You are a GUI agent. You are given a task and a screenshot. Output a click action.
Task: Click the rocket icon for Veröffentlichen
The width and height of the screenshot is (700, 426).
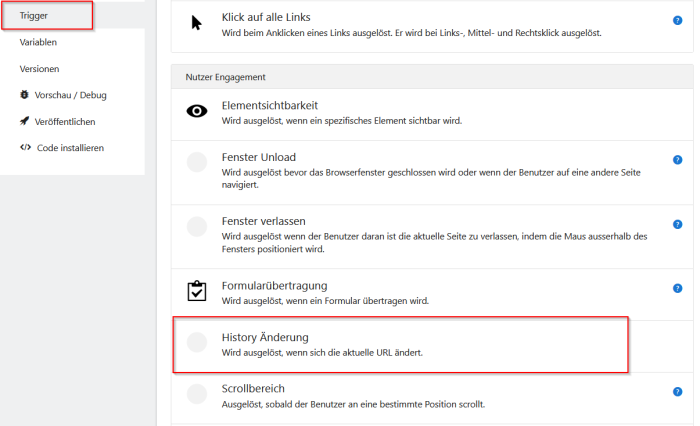click(24, 121)
